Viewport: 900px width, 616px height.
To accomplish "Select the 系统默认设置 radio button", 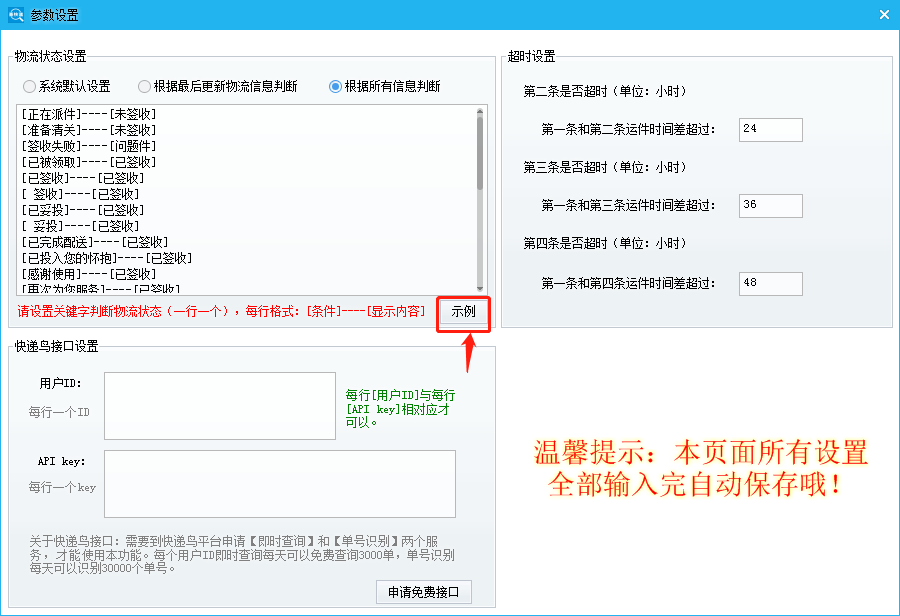I will click(x=30, y=86).
